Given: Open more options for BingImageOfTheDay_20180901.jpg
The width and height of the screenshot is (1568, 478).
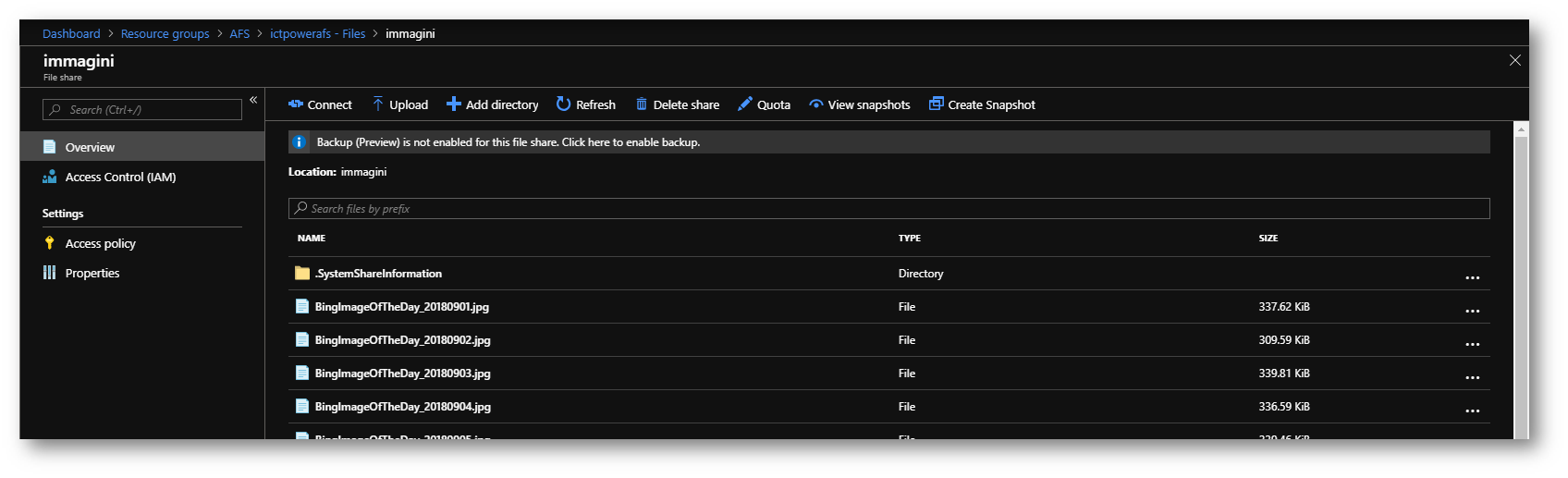Looking at the screenshot, I should [x=1472, y=311].
